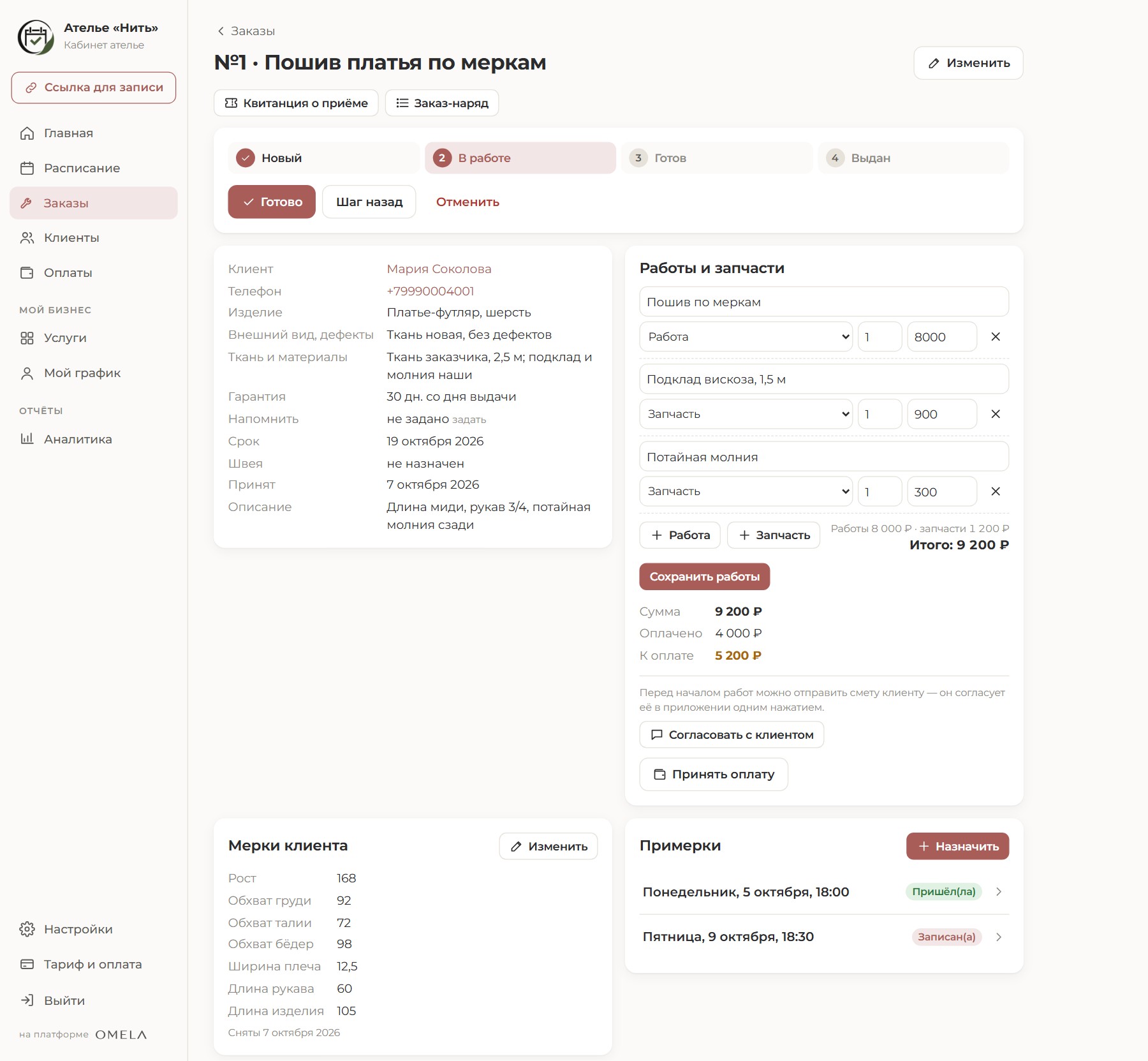This screenshot has width=1148, height=1061.
Task: Open Расписание in the sidebar
Action: point(93,168)
